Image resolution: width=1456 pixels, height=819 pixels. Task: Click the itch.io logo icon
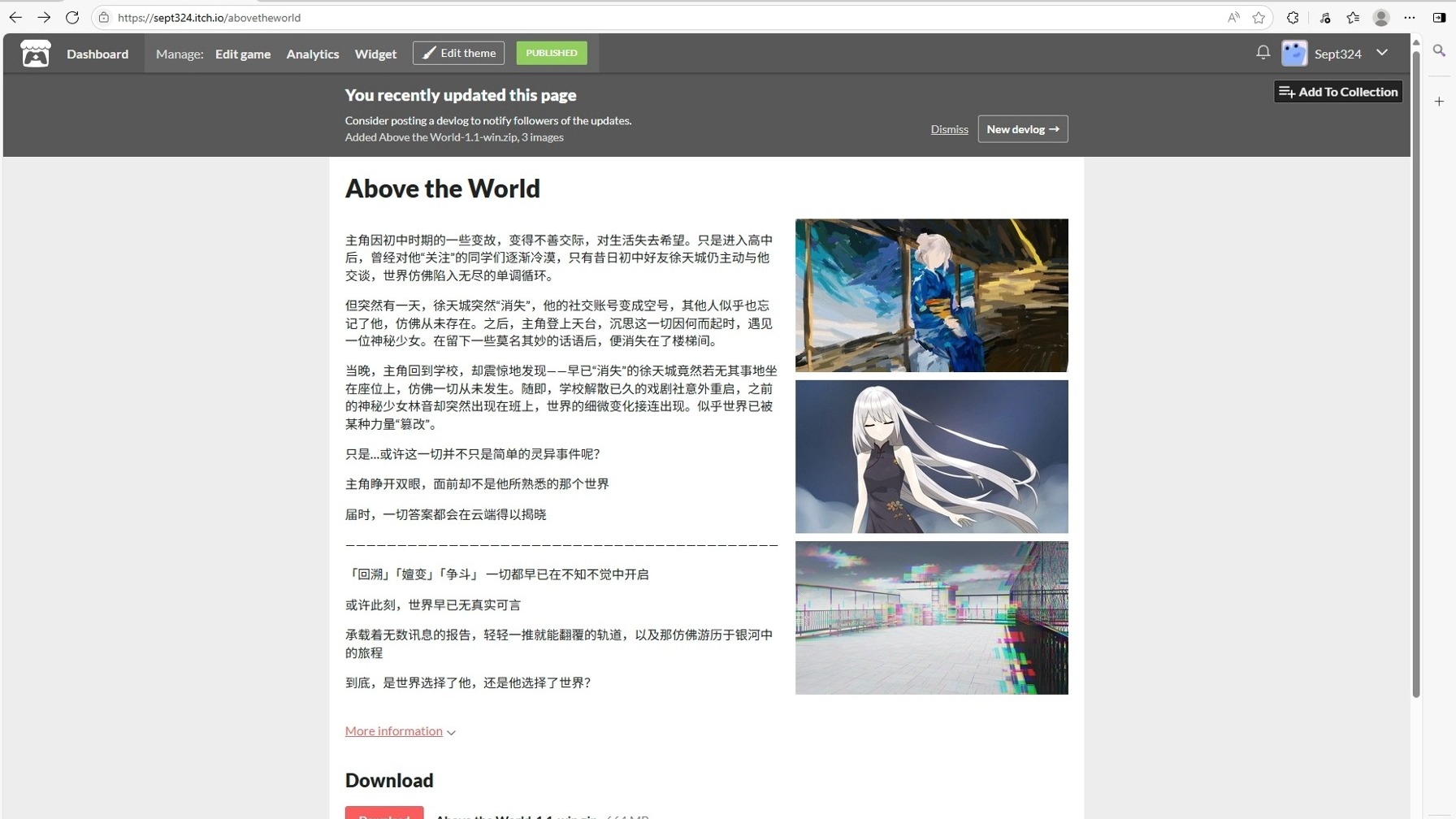35,54
